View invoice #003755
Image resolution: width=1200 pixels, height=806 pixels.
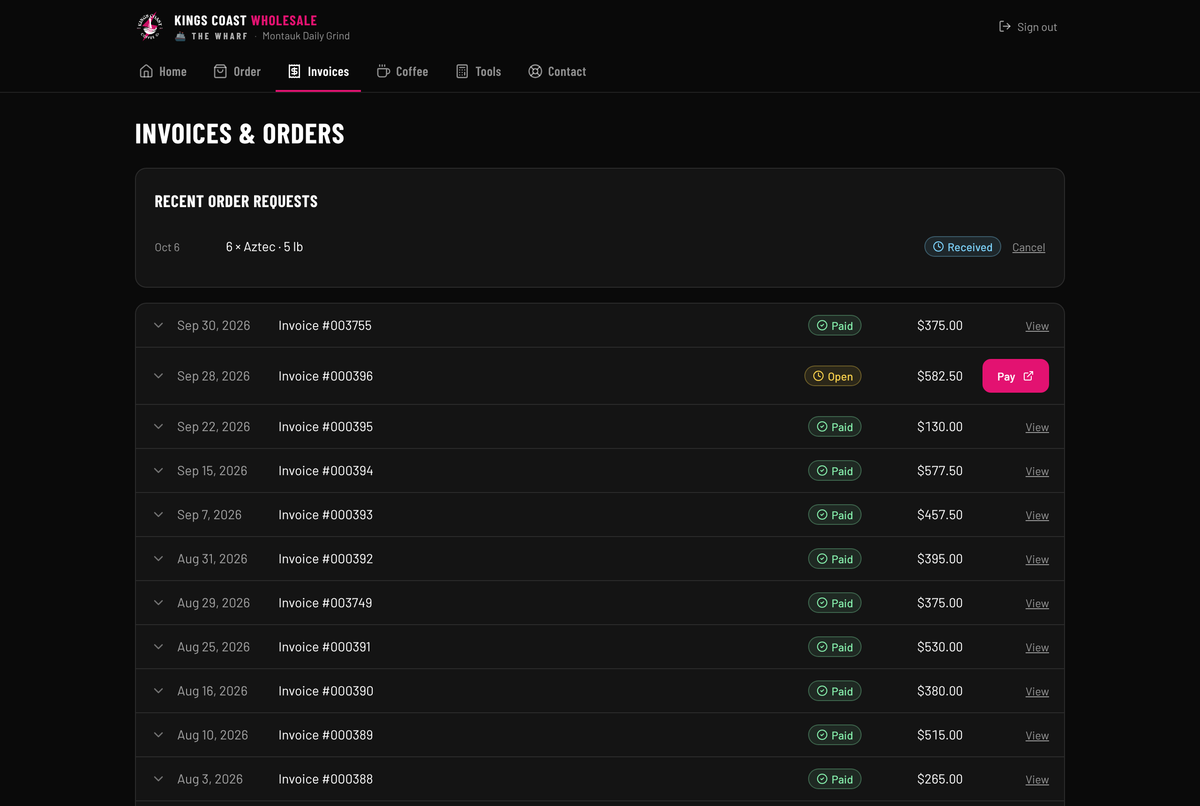coord(1037,326)
